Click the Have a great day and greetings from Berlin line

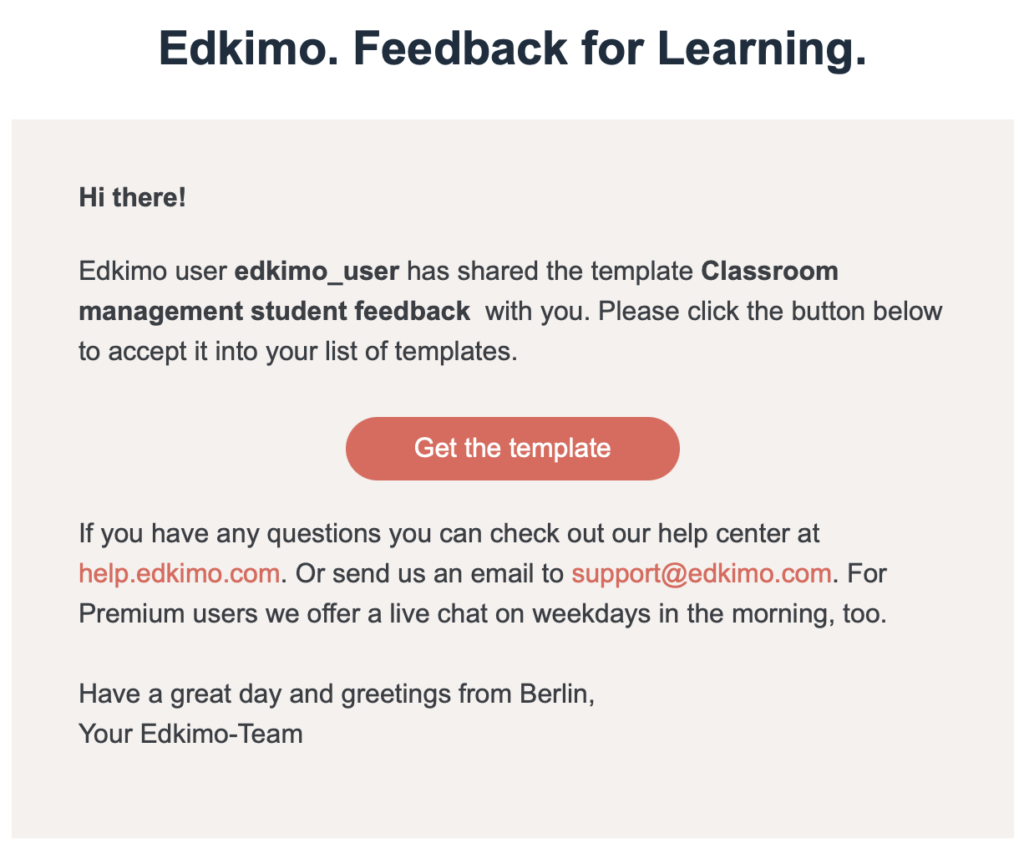point(336,694)
